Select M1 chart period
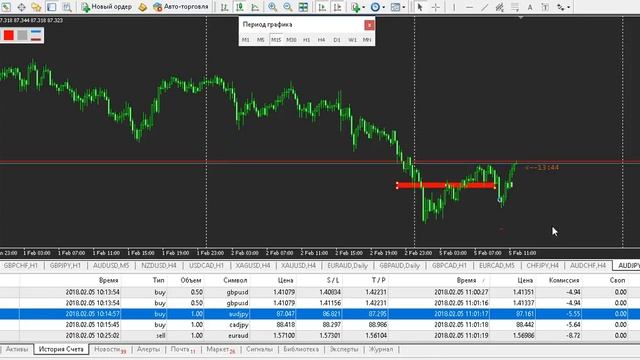The height and width of the screenshot is (360, 640). [x=246, y=40]
